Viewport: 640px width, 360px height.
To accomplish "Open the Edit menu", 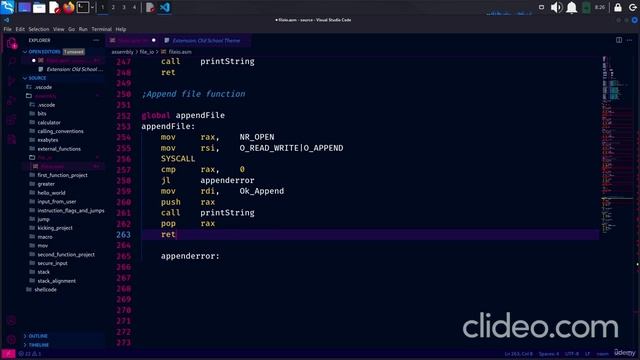I will click(20, 29).
